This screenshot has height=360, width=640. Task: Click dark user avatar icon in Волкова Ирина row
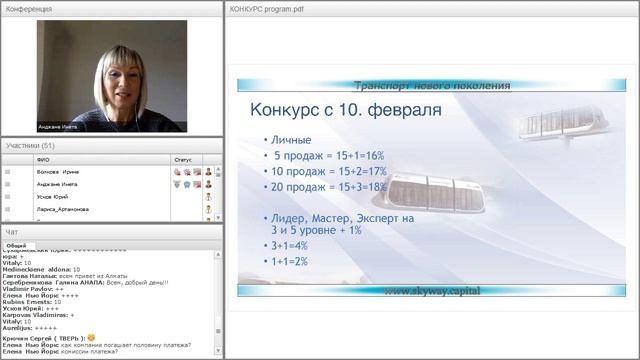tap(209, 172)
